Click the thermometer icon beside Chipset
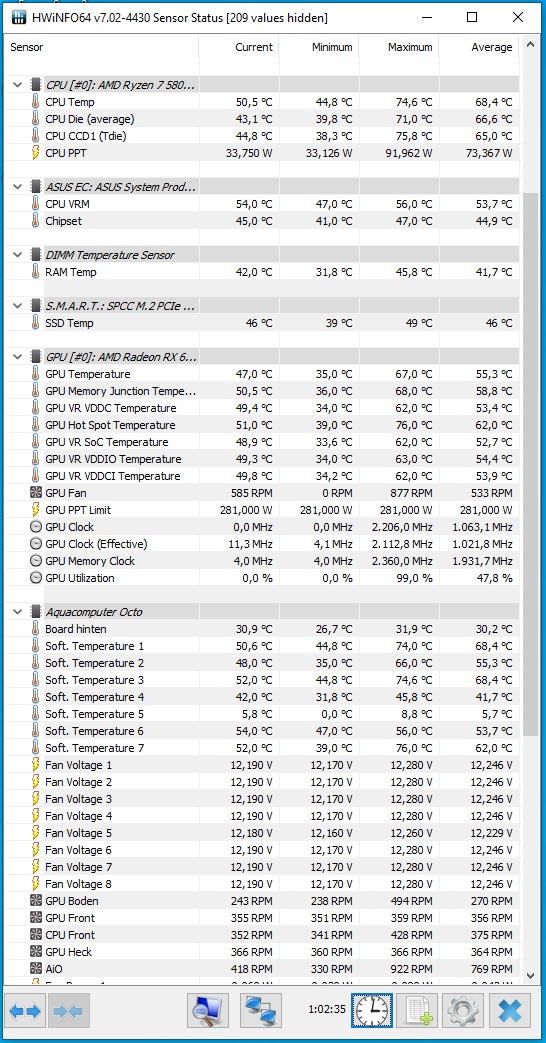The image size is (546, 1043). tap(35, 221)
